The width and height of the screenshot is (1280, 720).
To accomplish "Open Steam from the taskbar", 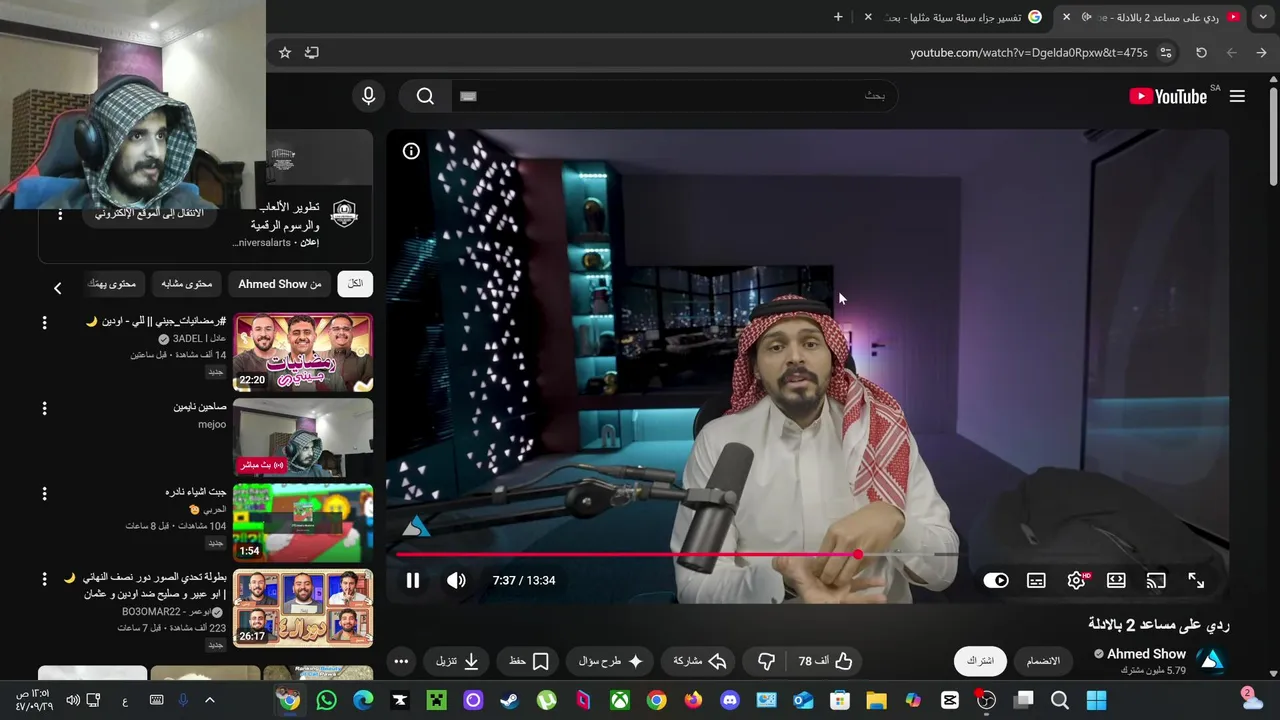I will tap(510, 700).
